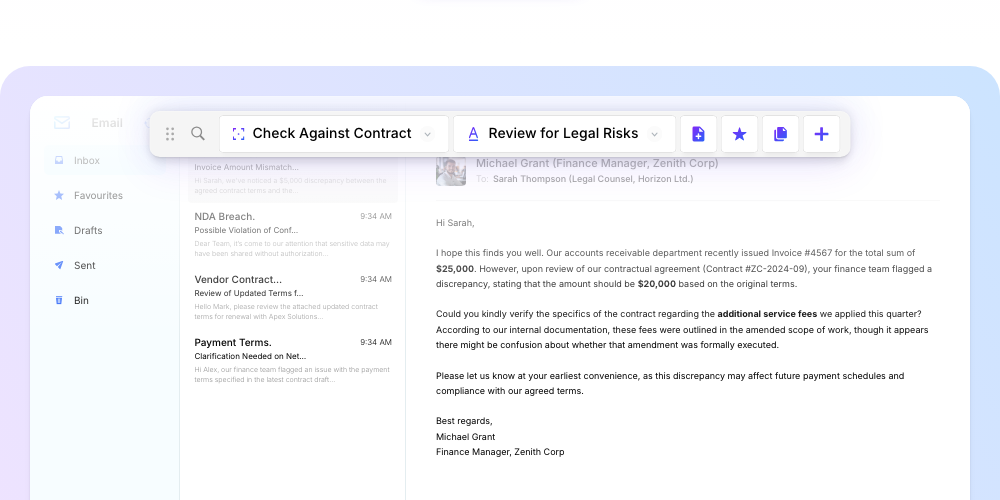1000x500 pixels.
Task: Click the copy pages toolbar icon
Action: (x=781, y=134)
